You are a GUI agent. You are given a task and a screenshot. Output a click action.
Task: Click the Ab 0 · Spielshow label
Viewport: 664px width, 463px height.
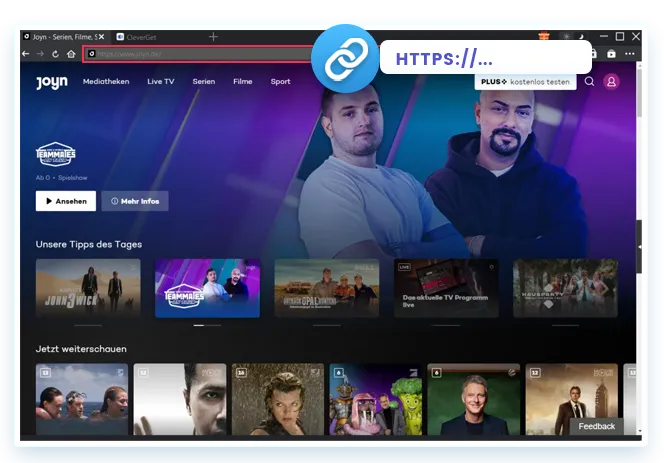(61, 178)
